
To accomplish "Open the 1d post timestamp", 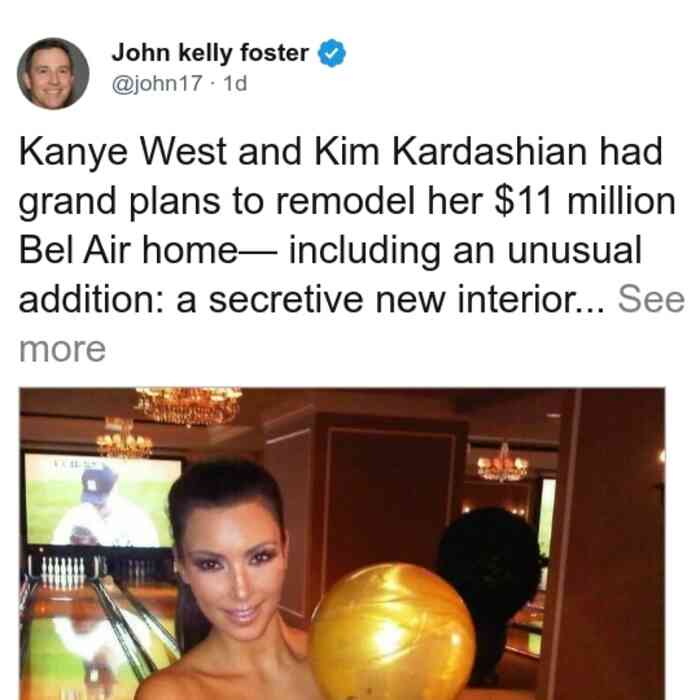I will 235,83.
